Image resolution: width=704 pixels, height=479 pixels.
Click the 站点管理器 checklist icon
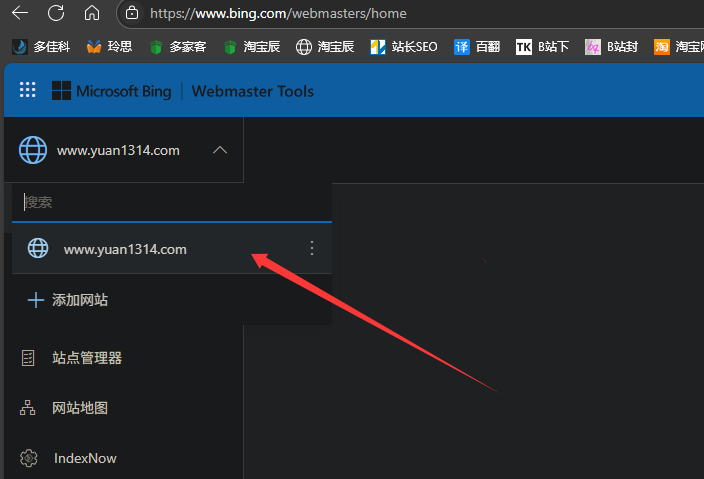28,358
